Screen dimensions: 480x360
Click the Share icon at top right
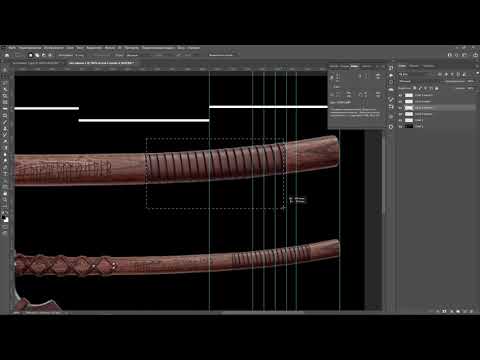point(476,55)
